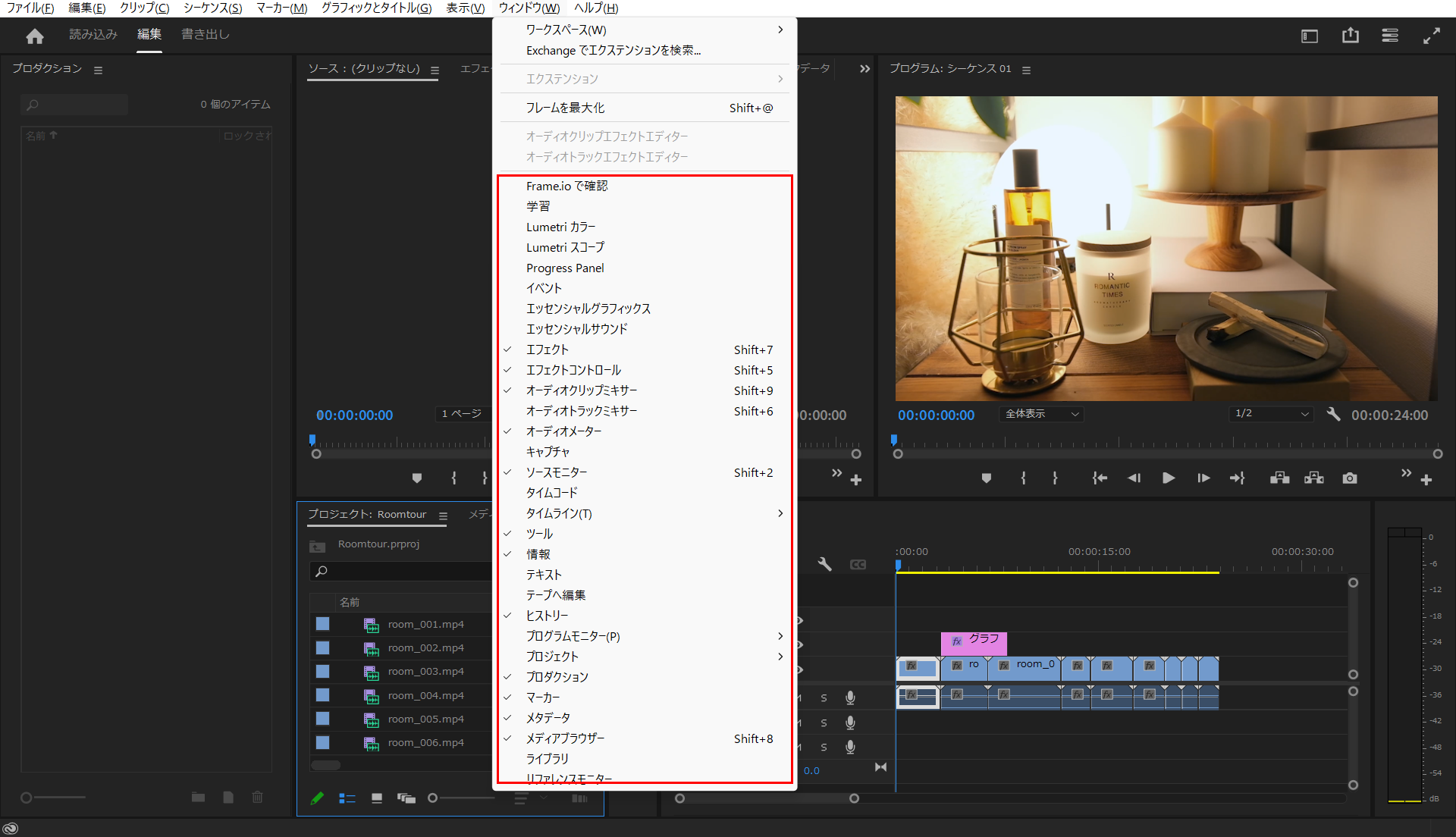This screenshot has width=1456, height=837.
Task: Switch to the 読み込み workspace tab
Action: (x=93, y=35)
